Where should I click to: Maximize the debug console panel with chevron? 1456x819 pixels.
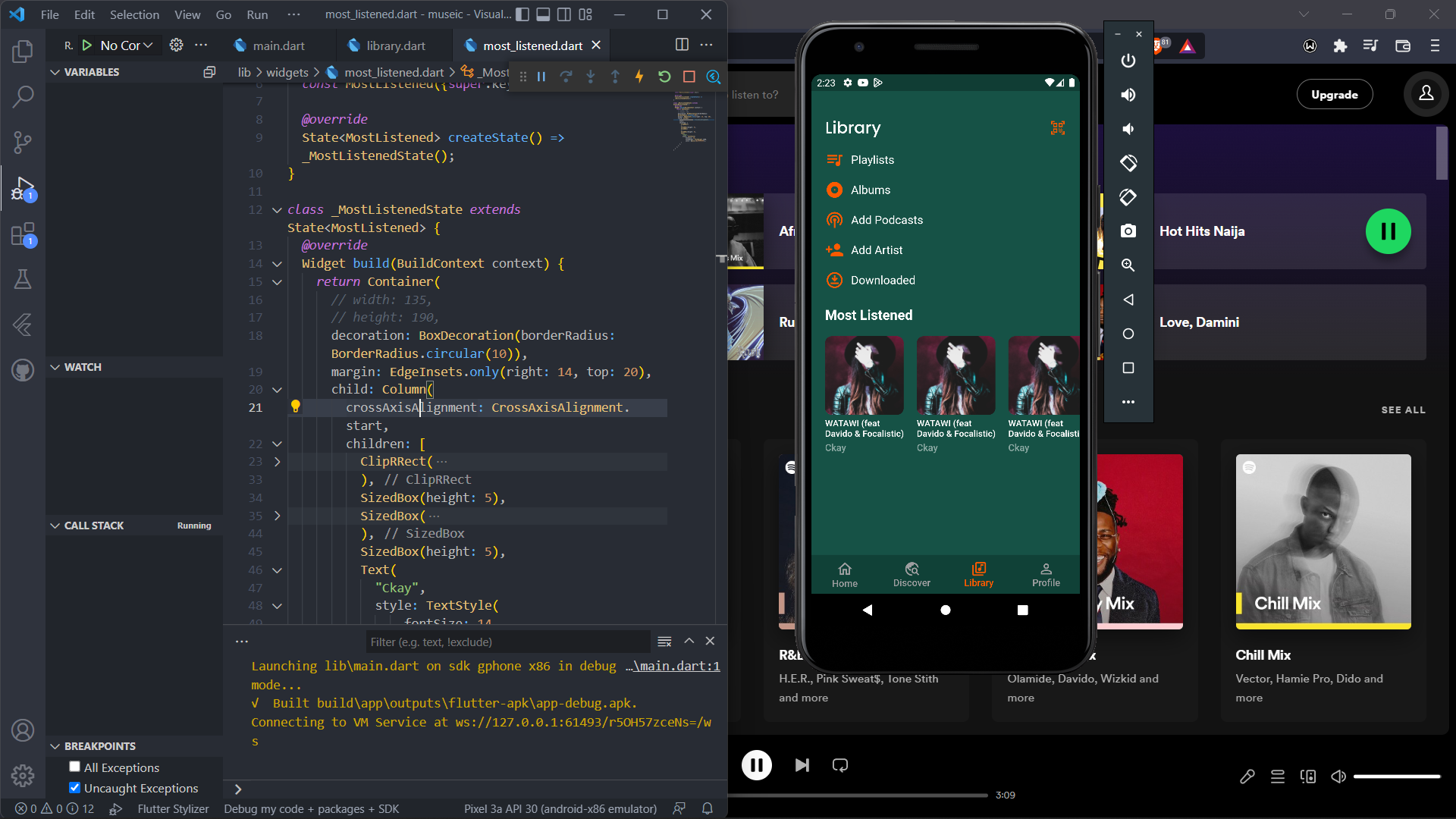(x=689, y=641)
